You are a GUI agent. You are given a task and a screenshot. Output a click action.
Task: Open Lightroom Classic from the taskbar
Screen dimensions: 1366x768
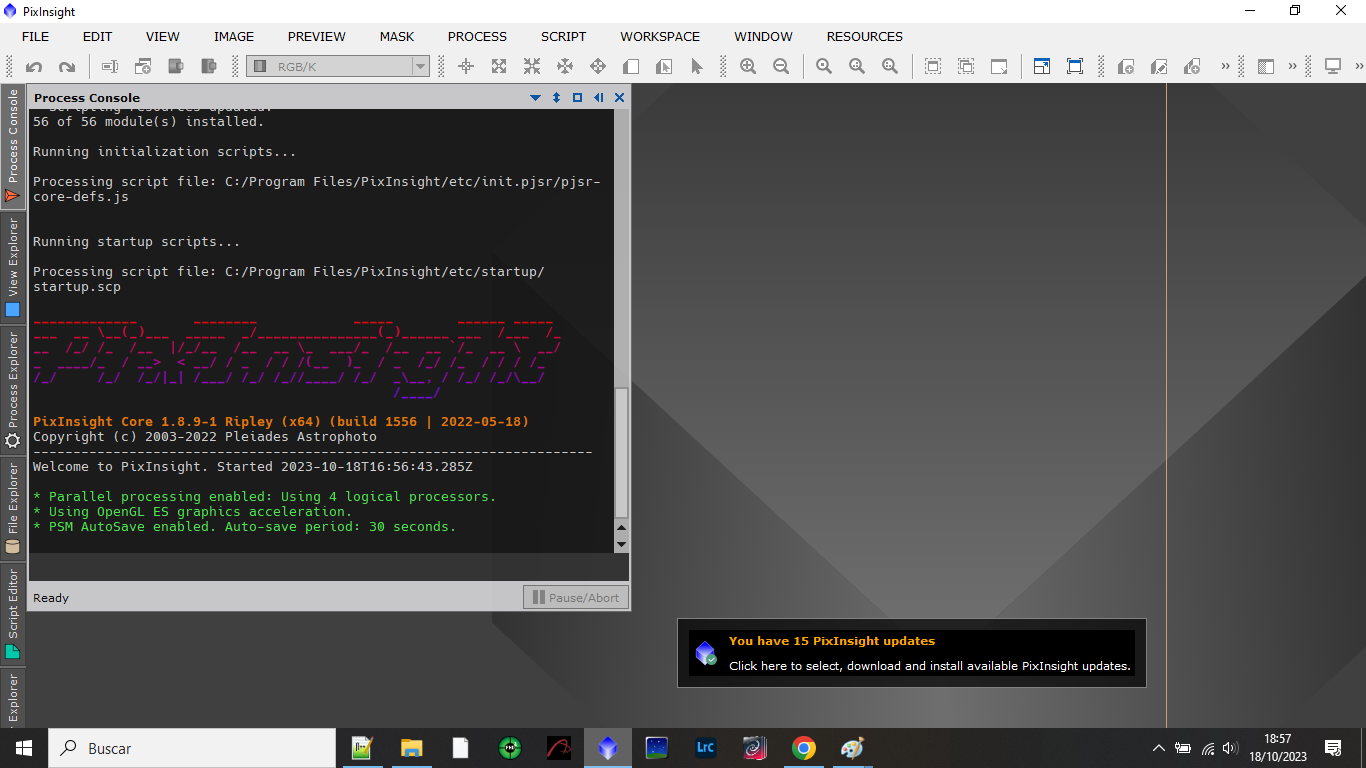705,748
